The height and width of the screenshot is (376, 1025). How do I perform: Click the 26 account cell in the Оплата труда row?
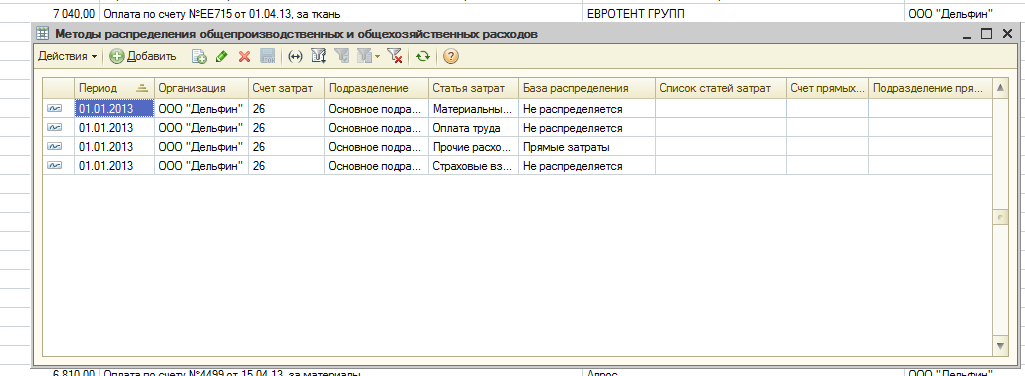click(x=286, y=128)
